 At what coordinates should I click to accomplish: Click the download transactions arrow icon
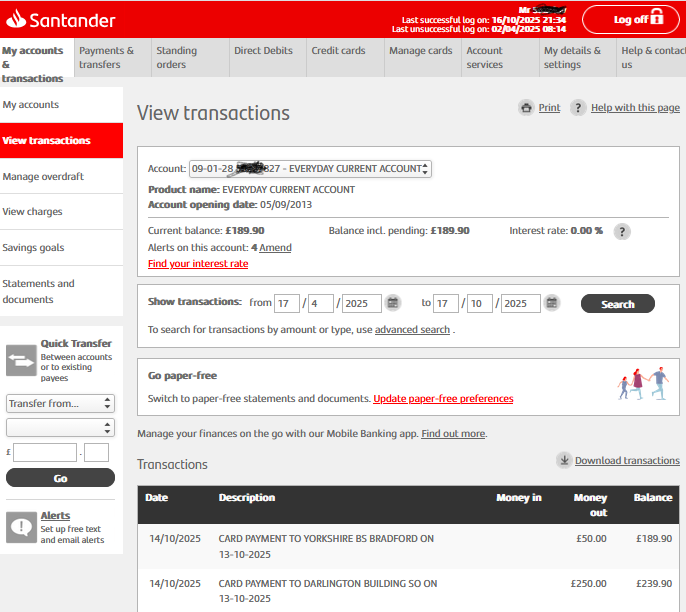[x=564, y=460]
